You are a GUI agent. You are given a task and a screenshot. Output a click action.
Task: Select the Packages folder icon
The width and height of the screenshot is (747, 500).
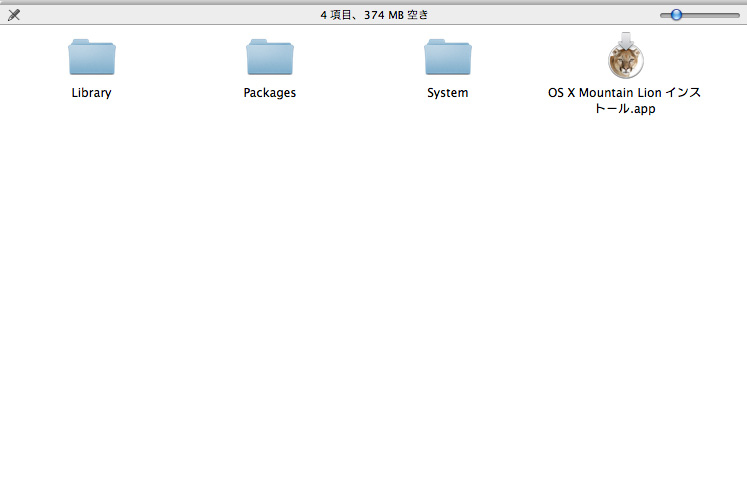[270, 57]
